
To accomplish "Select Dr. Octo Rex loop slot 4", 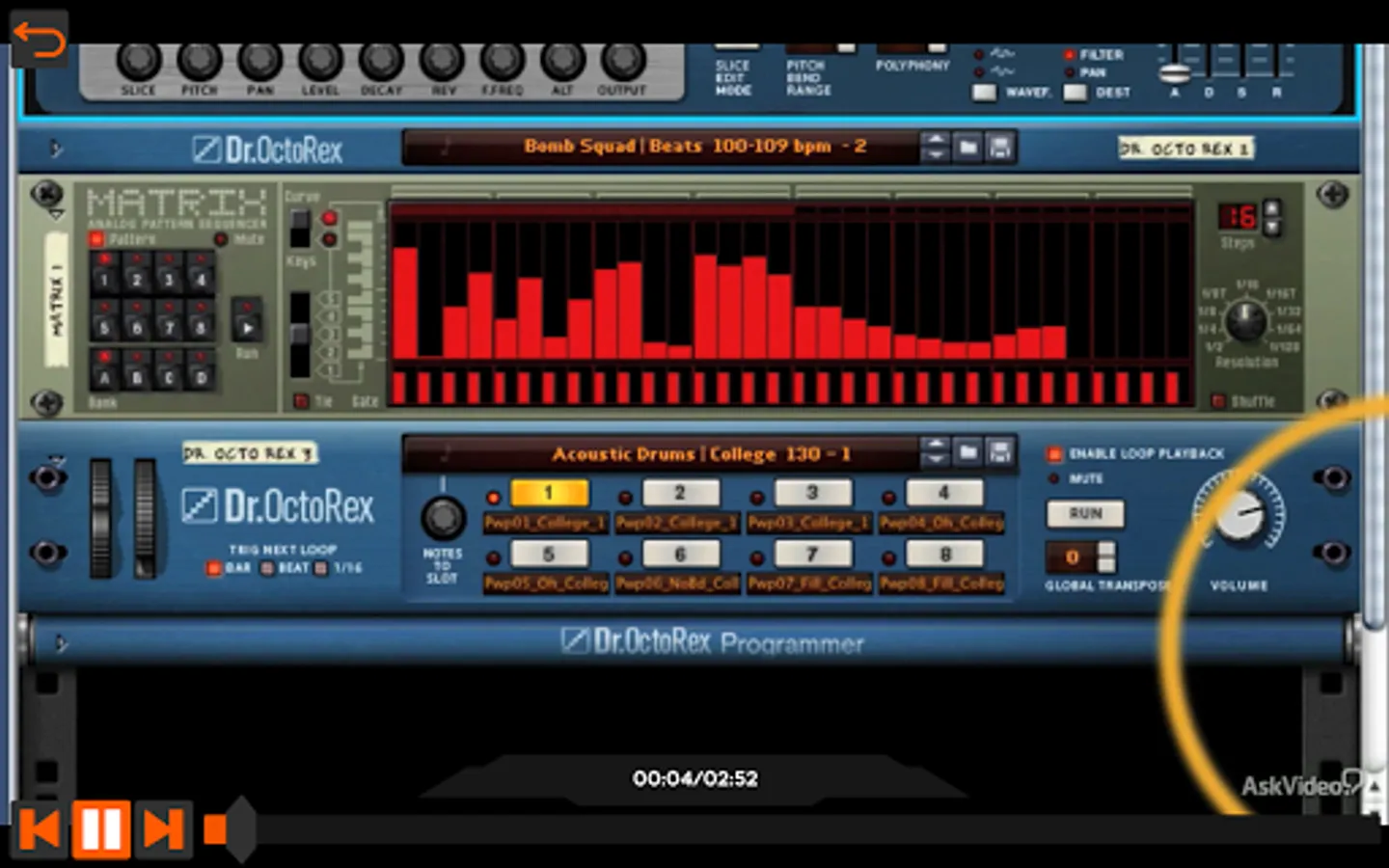I will click(x=944, y=493).
